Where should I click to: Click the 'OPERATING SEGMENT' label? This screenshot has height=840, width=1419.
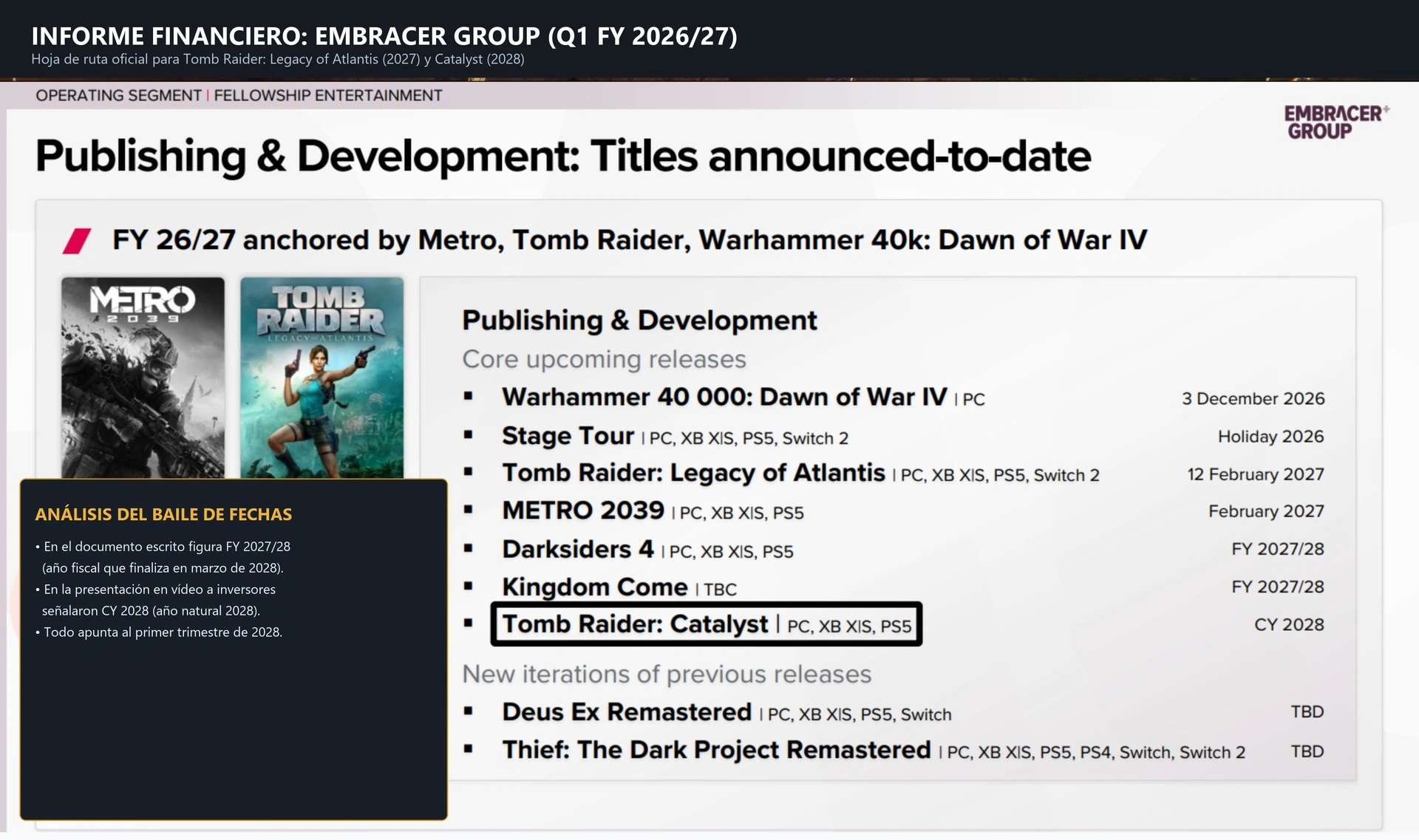coord(118,95)
